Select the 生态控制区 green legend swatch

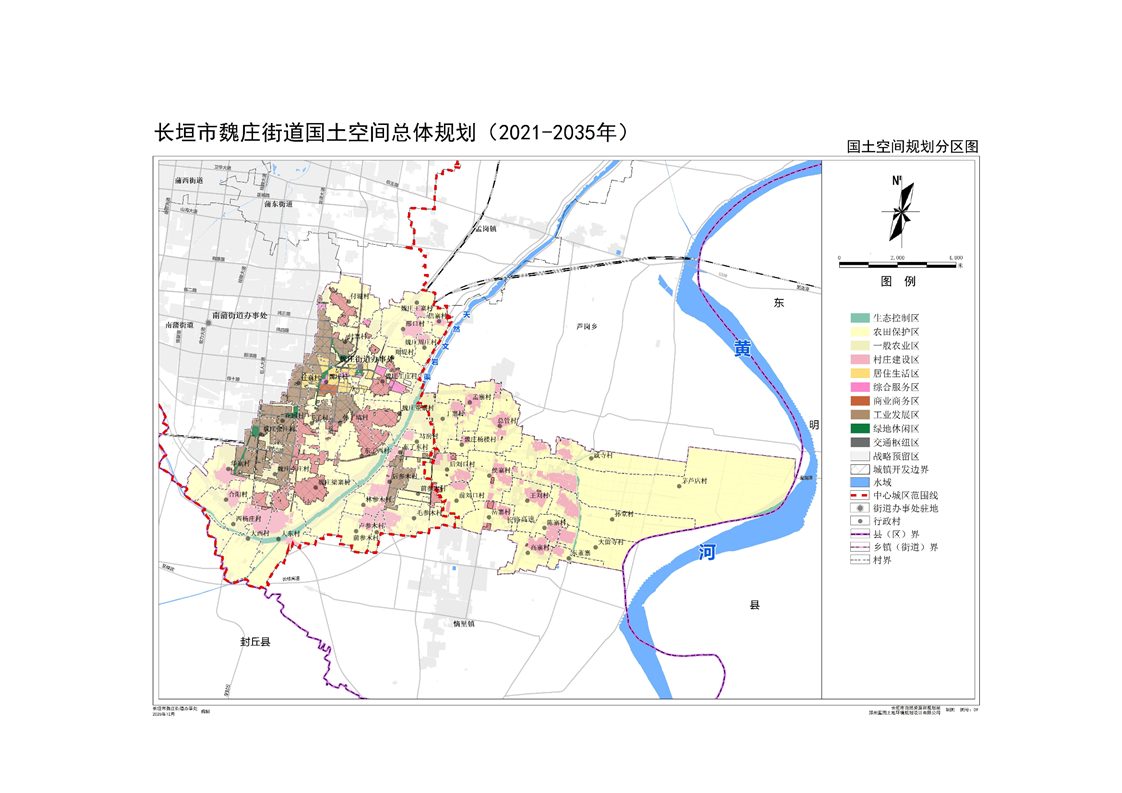pos(857,317)
